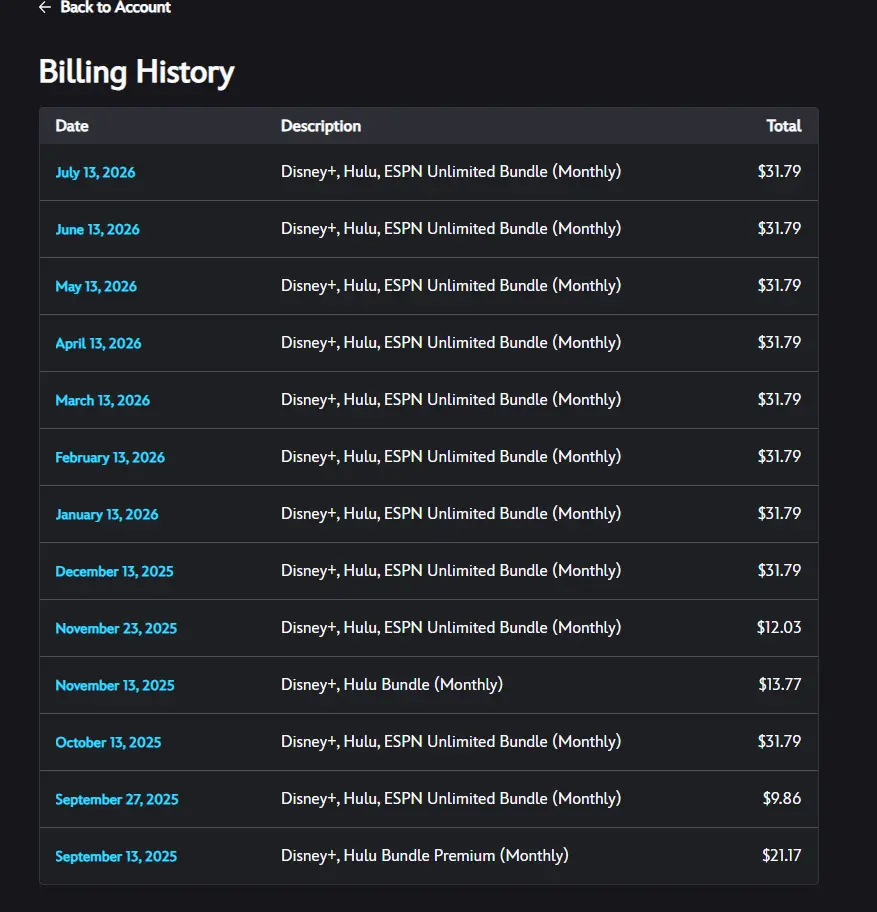Viewport: 877px width, 912px height.
Task: Click the back arrow icon
Action: [x=45, y=7]
